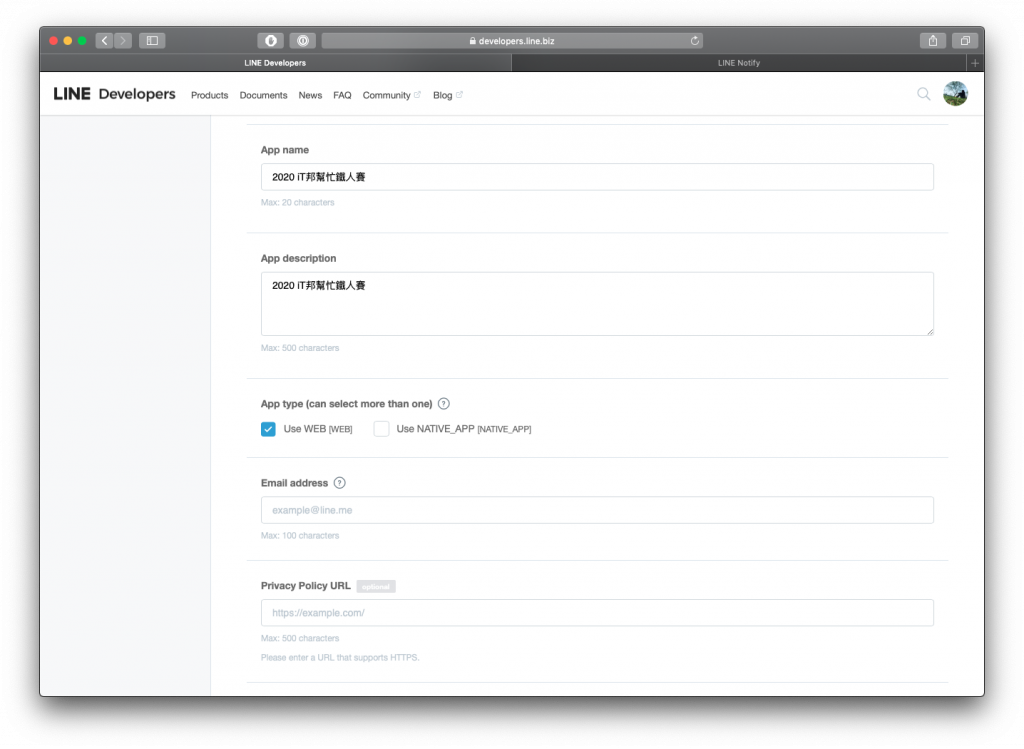This screenshot has height=749, width=1024.
Task: Show all tabs overview
Action: [x=965, y=40]
